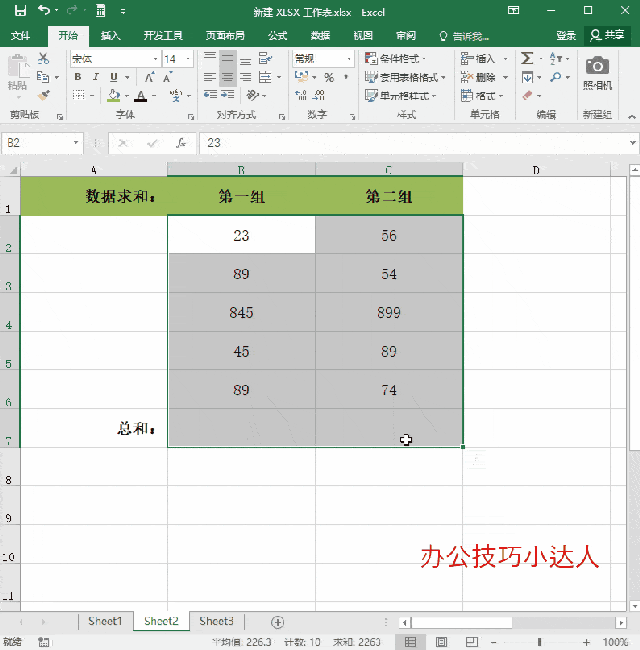Add a new sheet
The image size is (640, 650).
coord(277,622)
